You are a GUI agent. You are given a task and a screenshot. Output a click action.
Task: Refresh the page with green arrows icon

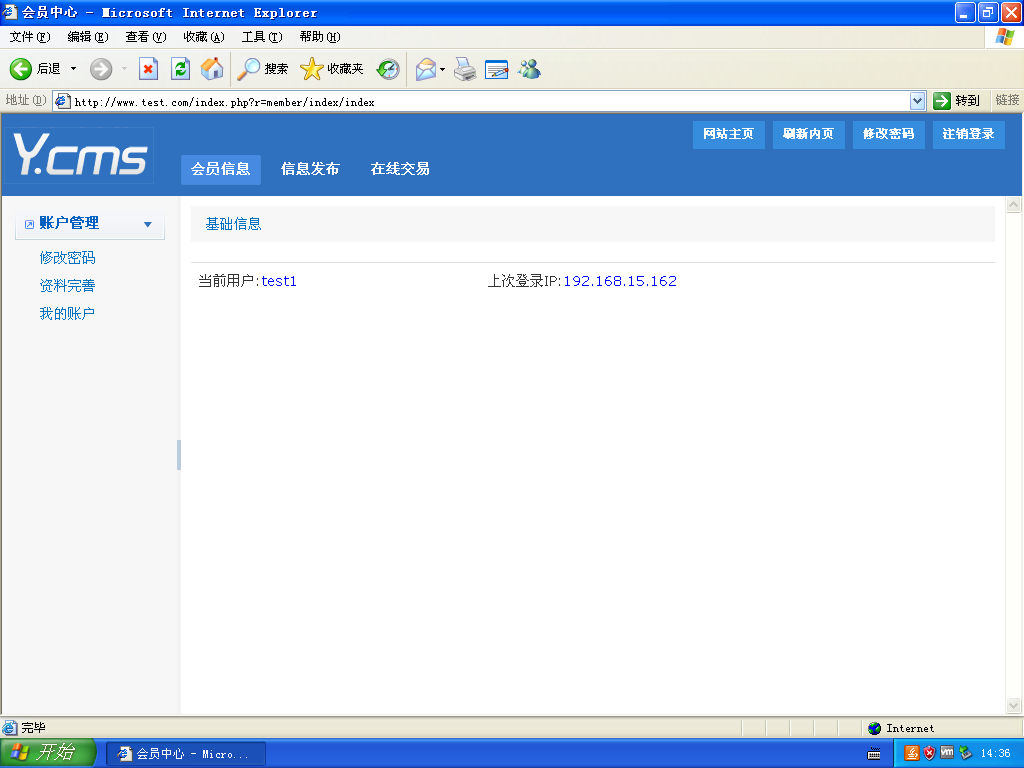click(x=180, y=69)
